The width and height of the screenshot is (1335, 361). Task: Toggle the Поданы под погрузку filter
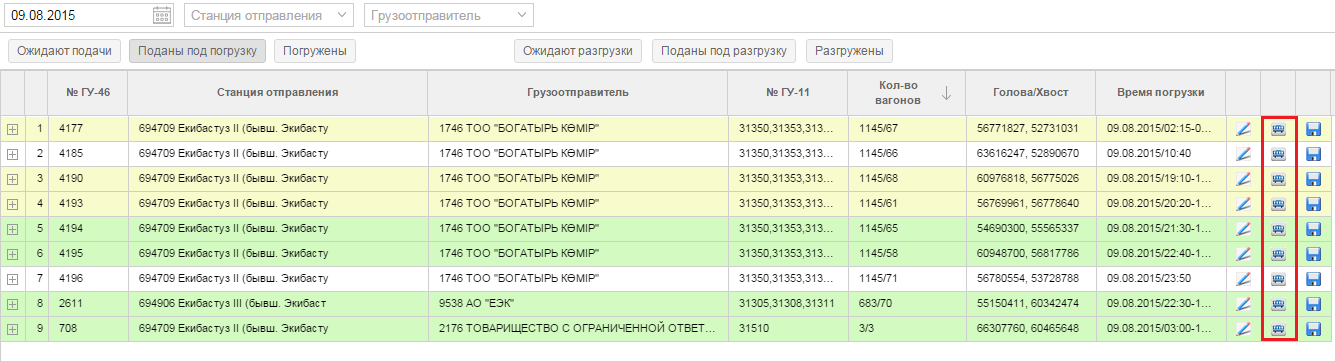pos(197,51)
